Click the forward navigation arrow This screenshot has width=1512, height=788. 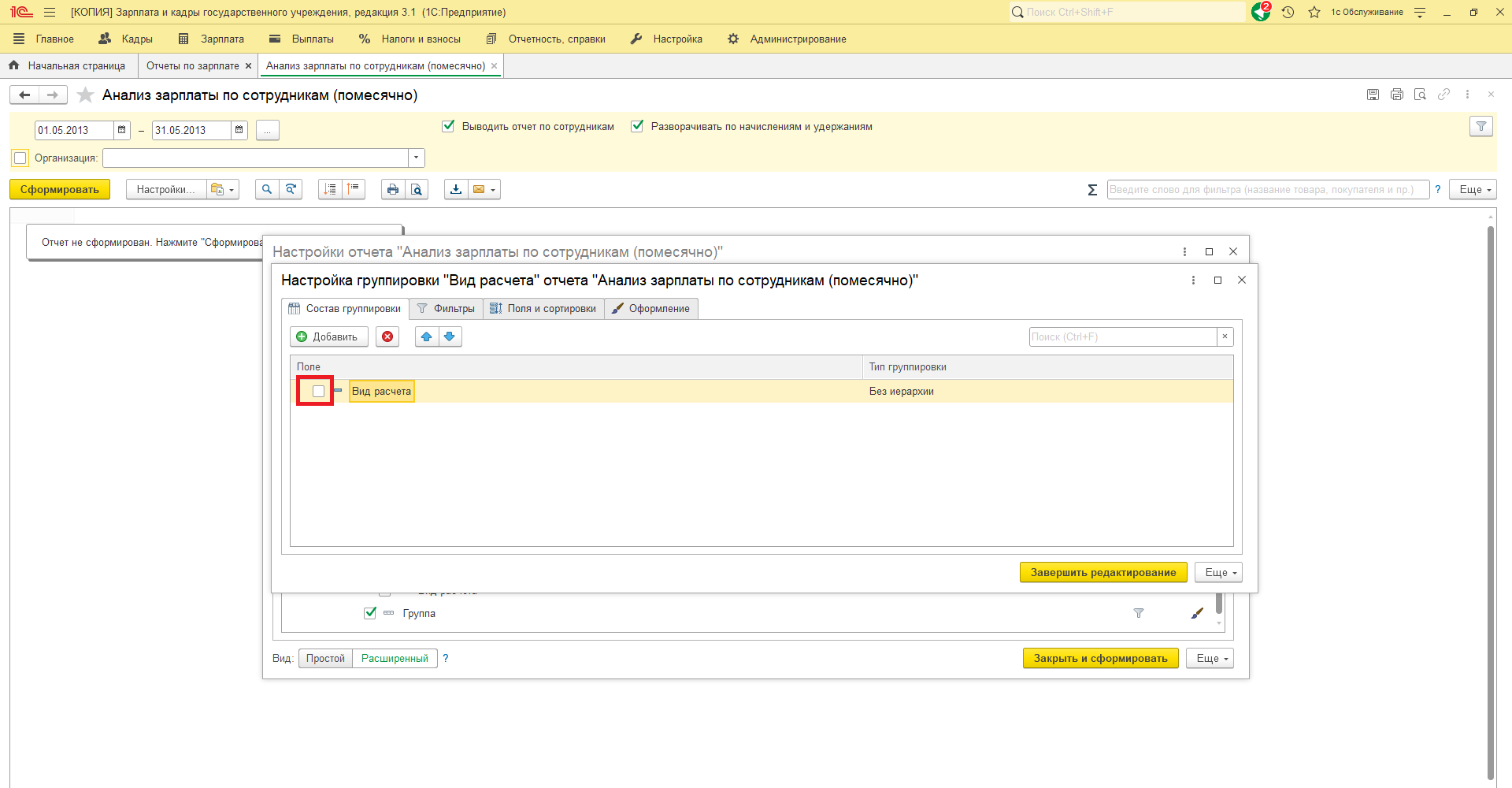(53, 95)
